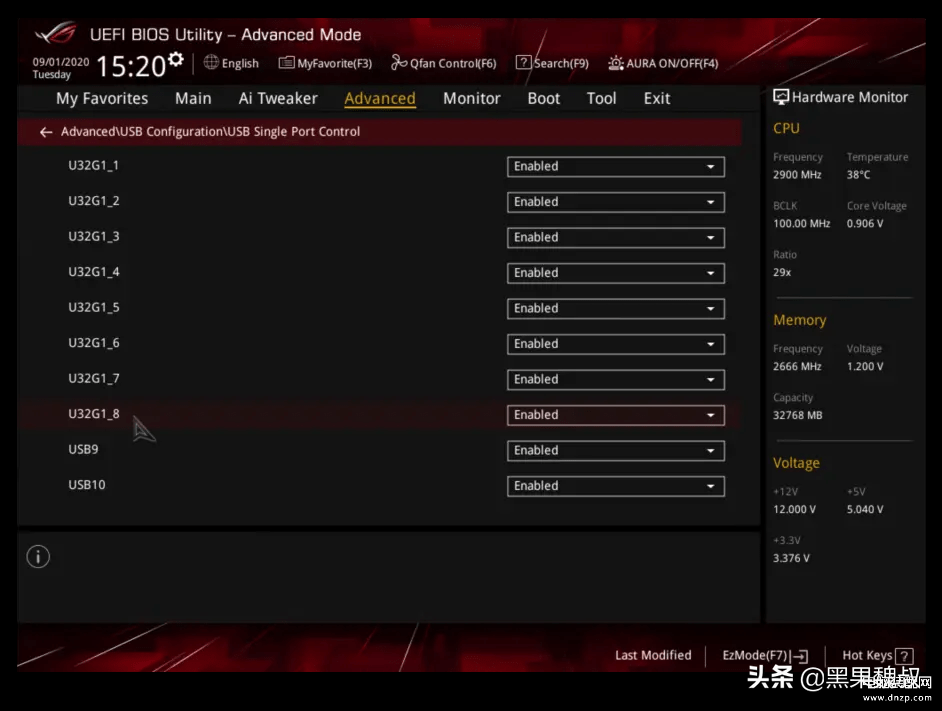Open the U32G1_5 dropdown
Image resolution: width=942 pixels, height=711 pixels.
(616, 308)
